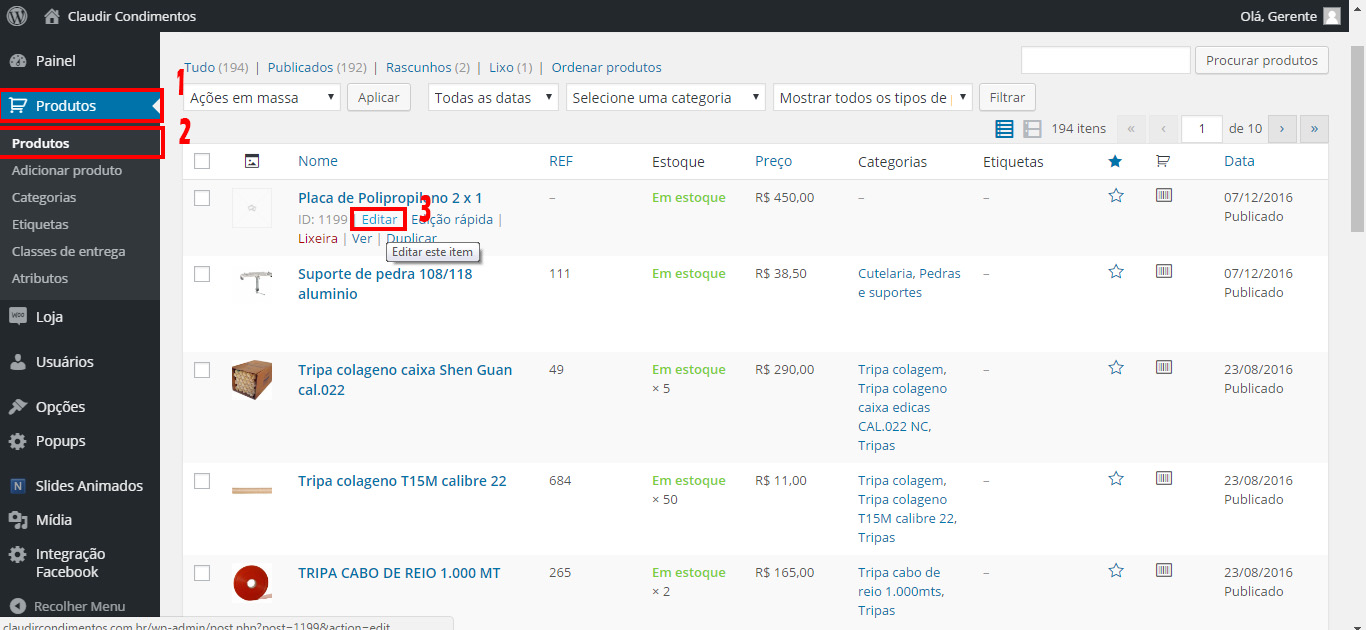
Task: Check the Suporte de pedra product checkbox
Action: [x=202, y=274]
